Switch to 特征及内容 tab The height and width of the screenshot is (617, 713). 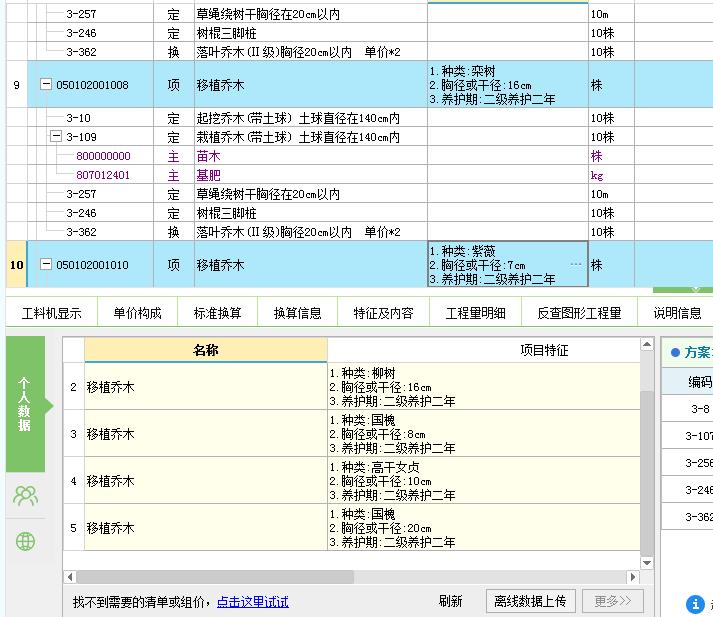[x=383, y=313]
